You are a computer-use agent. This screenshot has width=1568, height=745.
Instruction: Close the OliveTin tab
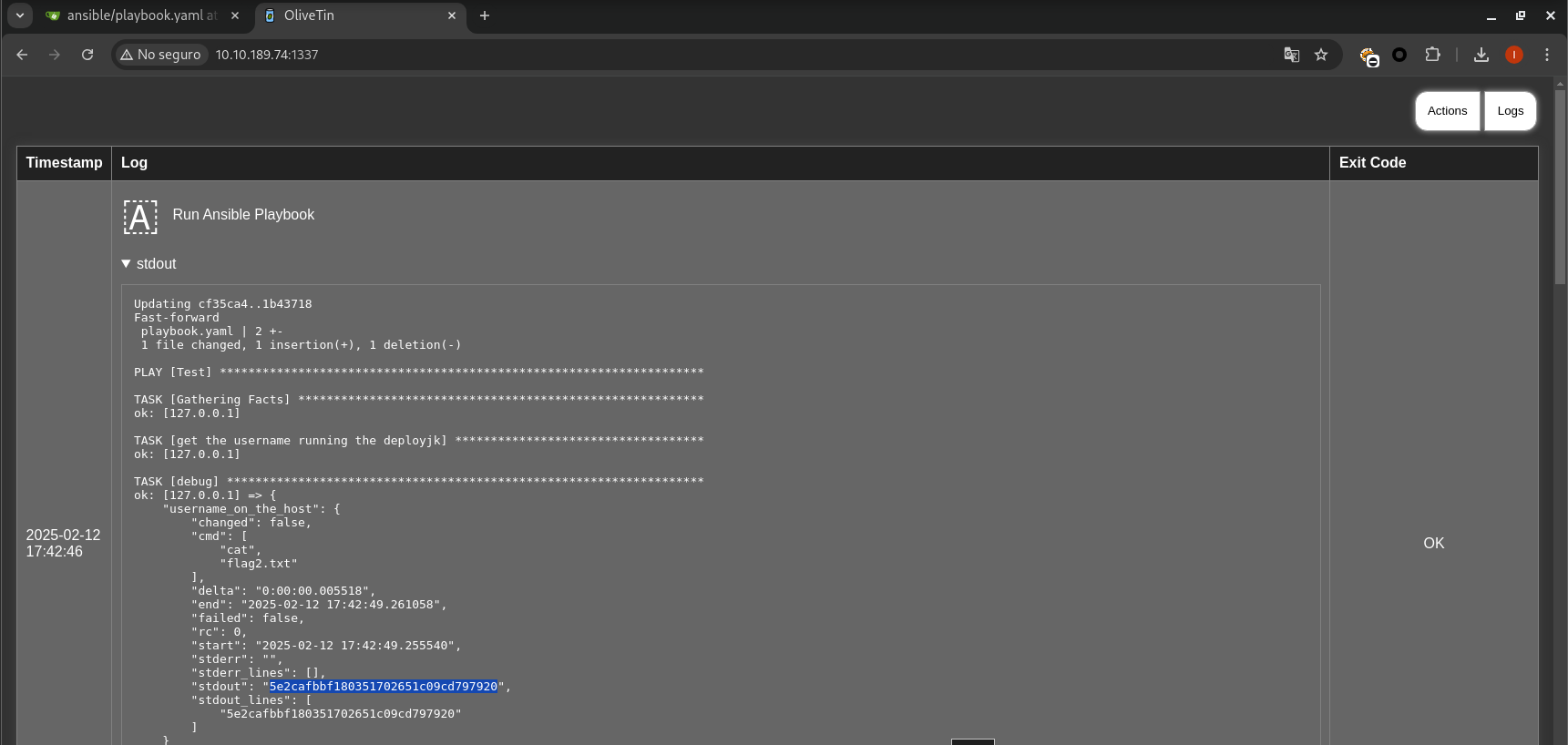(x=452, y=15)
